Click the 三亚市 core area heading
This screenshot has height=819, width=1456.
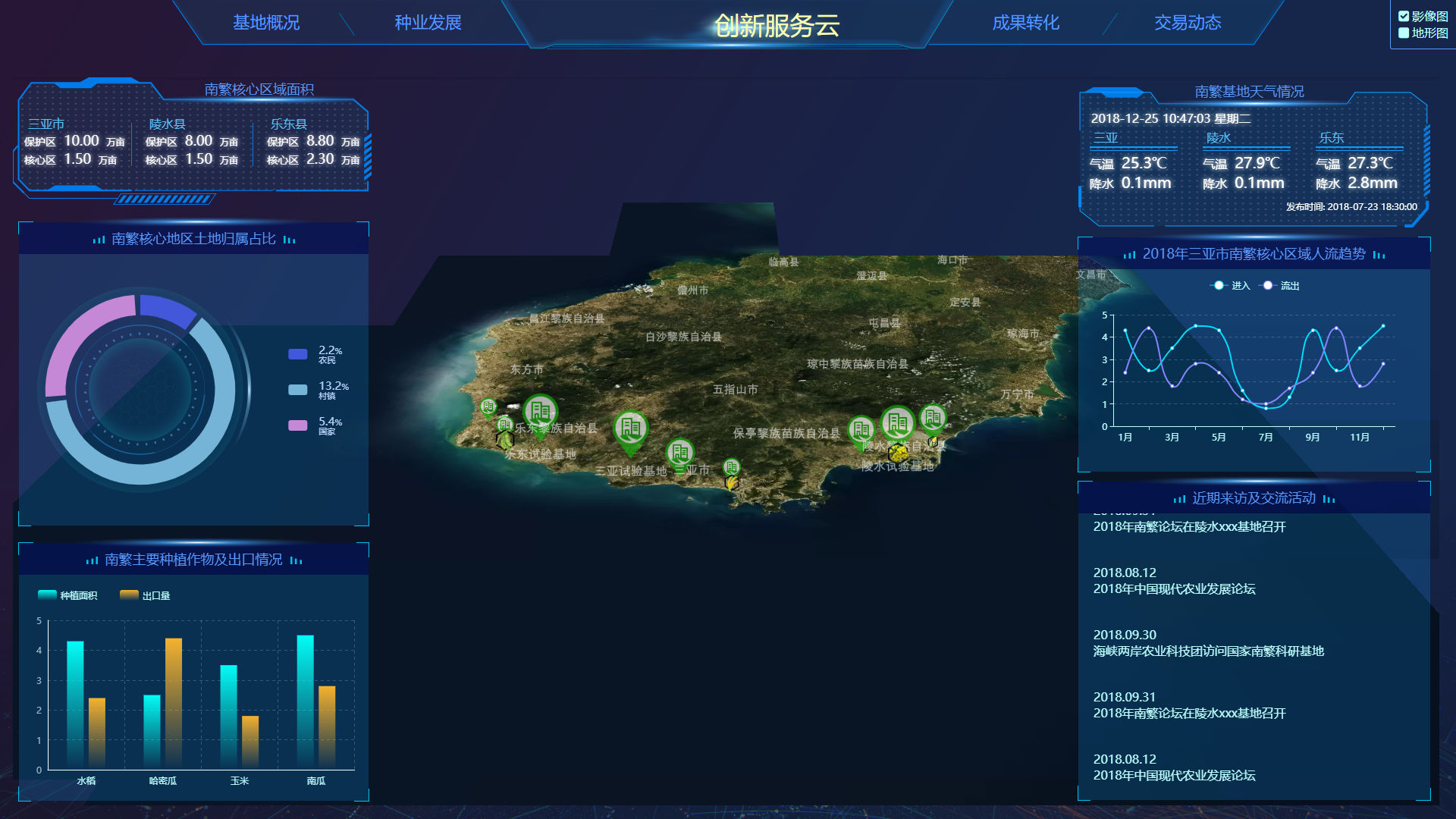[x=46, y=124]
